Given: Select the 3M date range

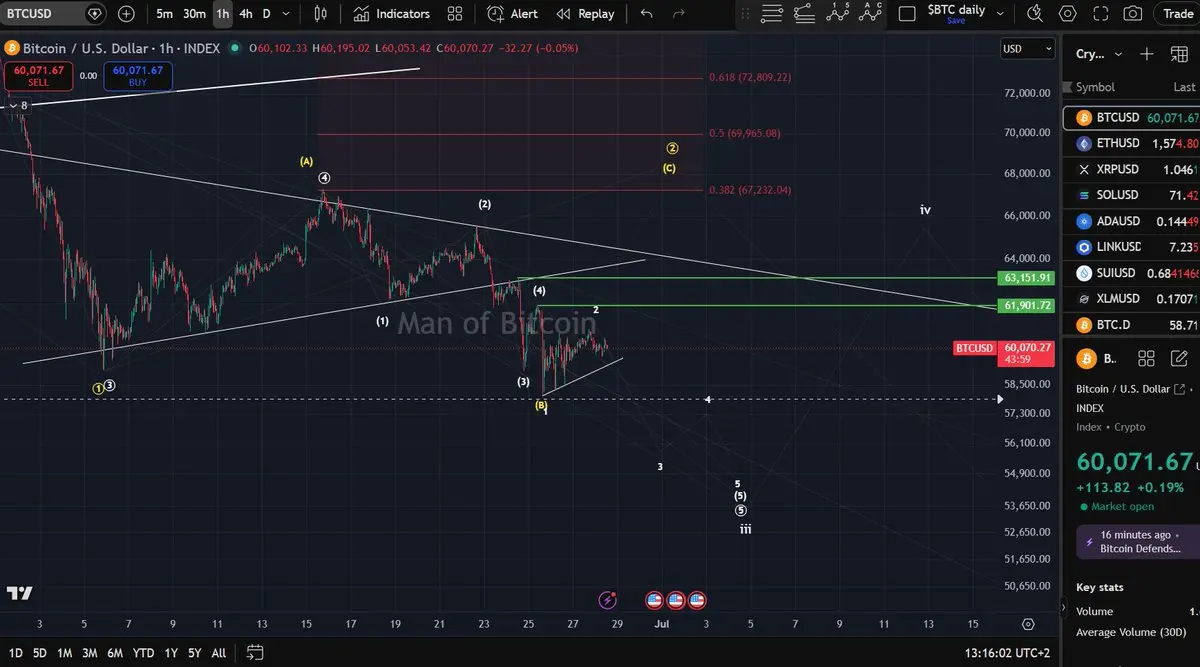Looking at the screenshot, I should click(x=90, y=653).
